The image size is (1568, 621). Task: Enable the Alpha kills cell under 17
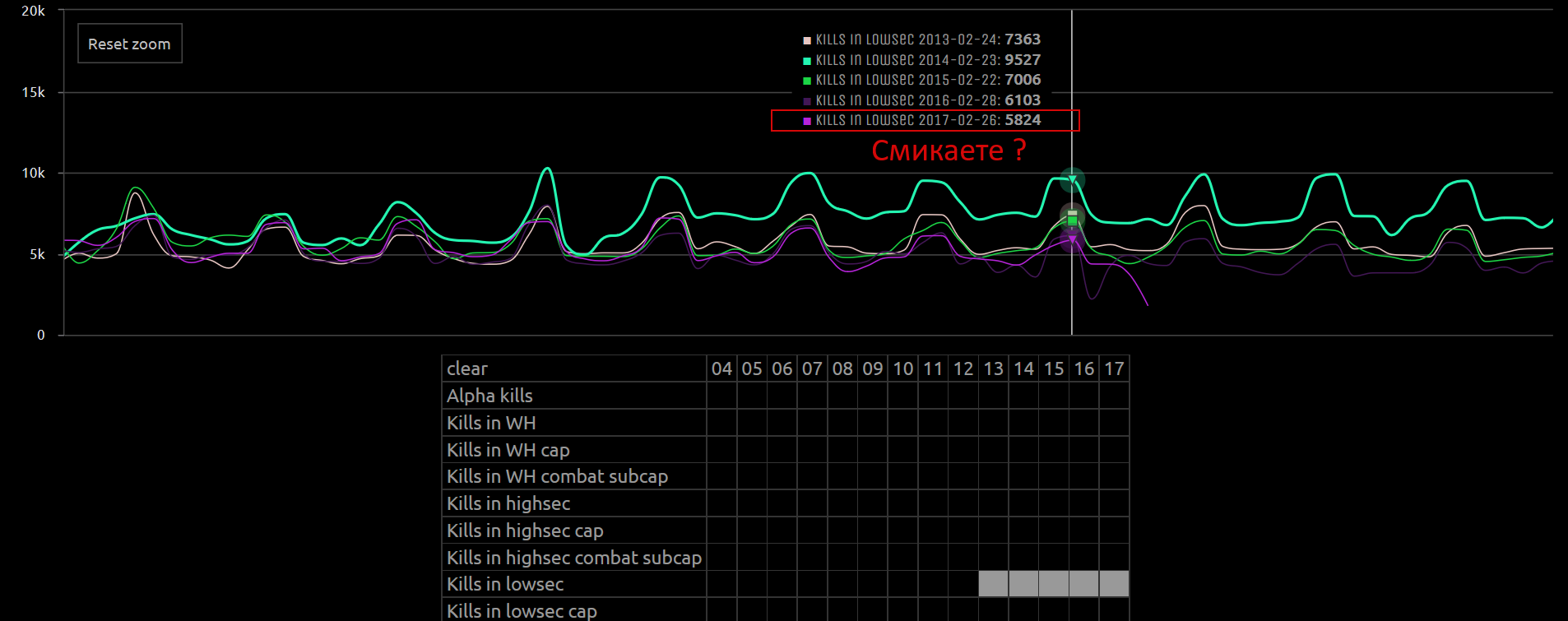coord(1114,396)
